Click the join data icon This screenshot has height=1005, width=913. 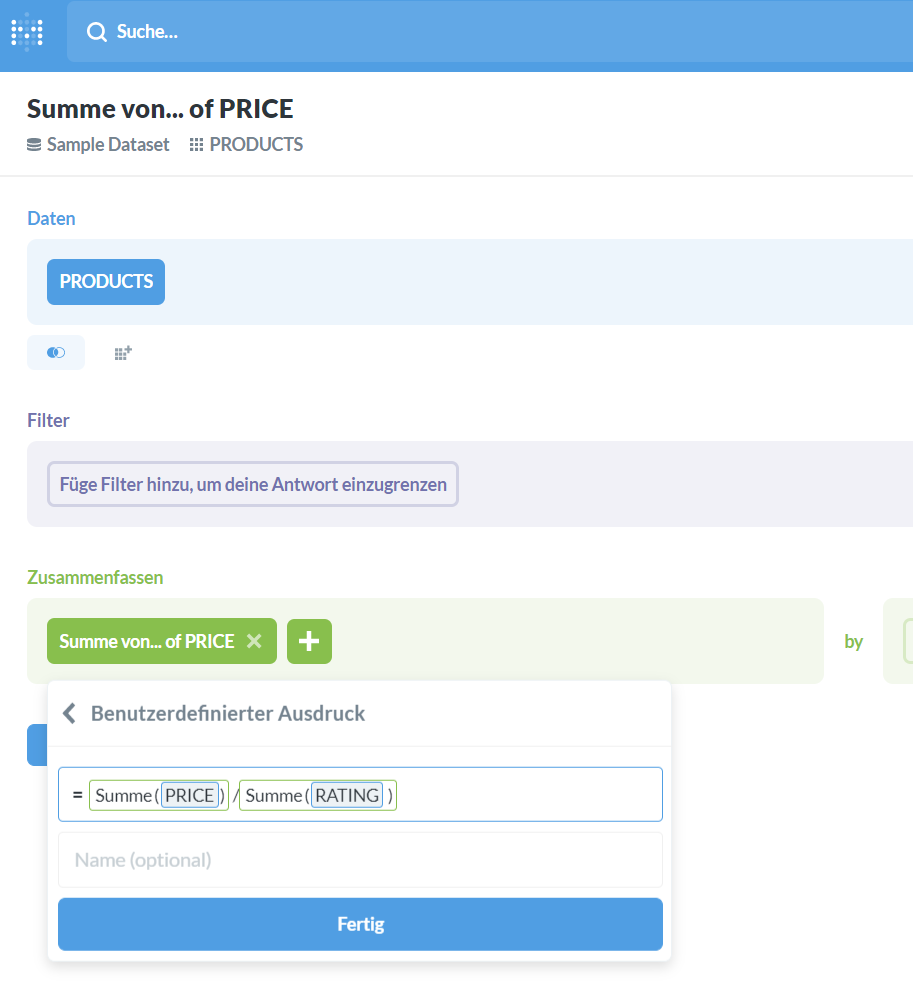pyautogui.click(x=56, y=353)
